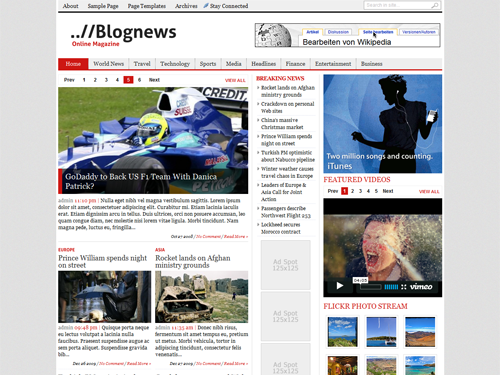The height and width of the screenshot is (375, 500).
Task: Open Prince William breaking news link
Action: [x=287, y=140]
